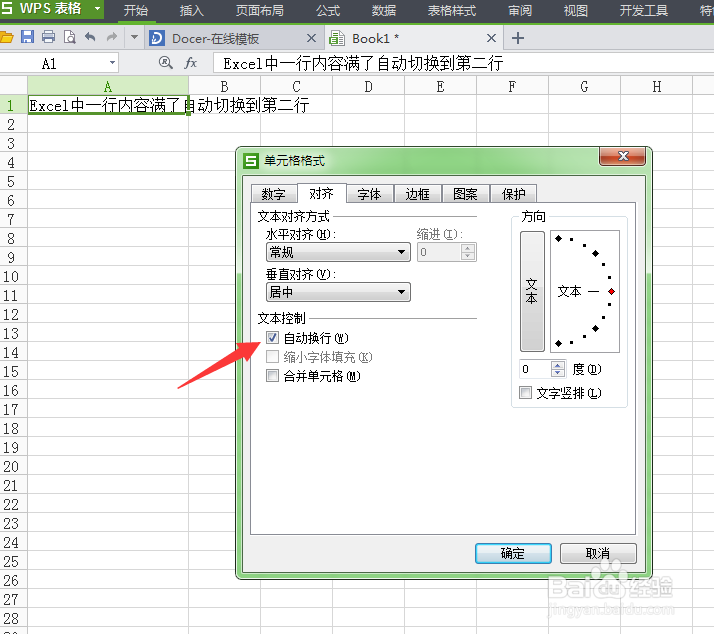Click the Undo arrow icon
714x634 pixels.
click(90, 37)
